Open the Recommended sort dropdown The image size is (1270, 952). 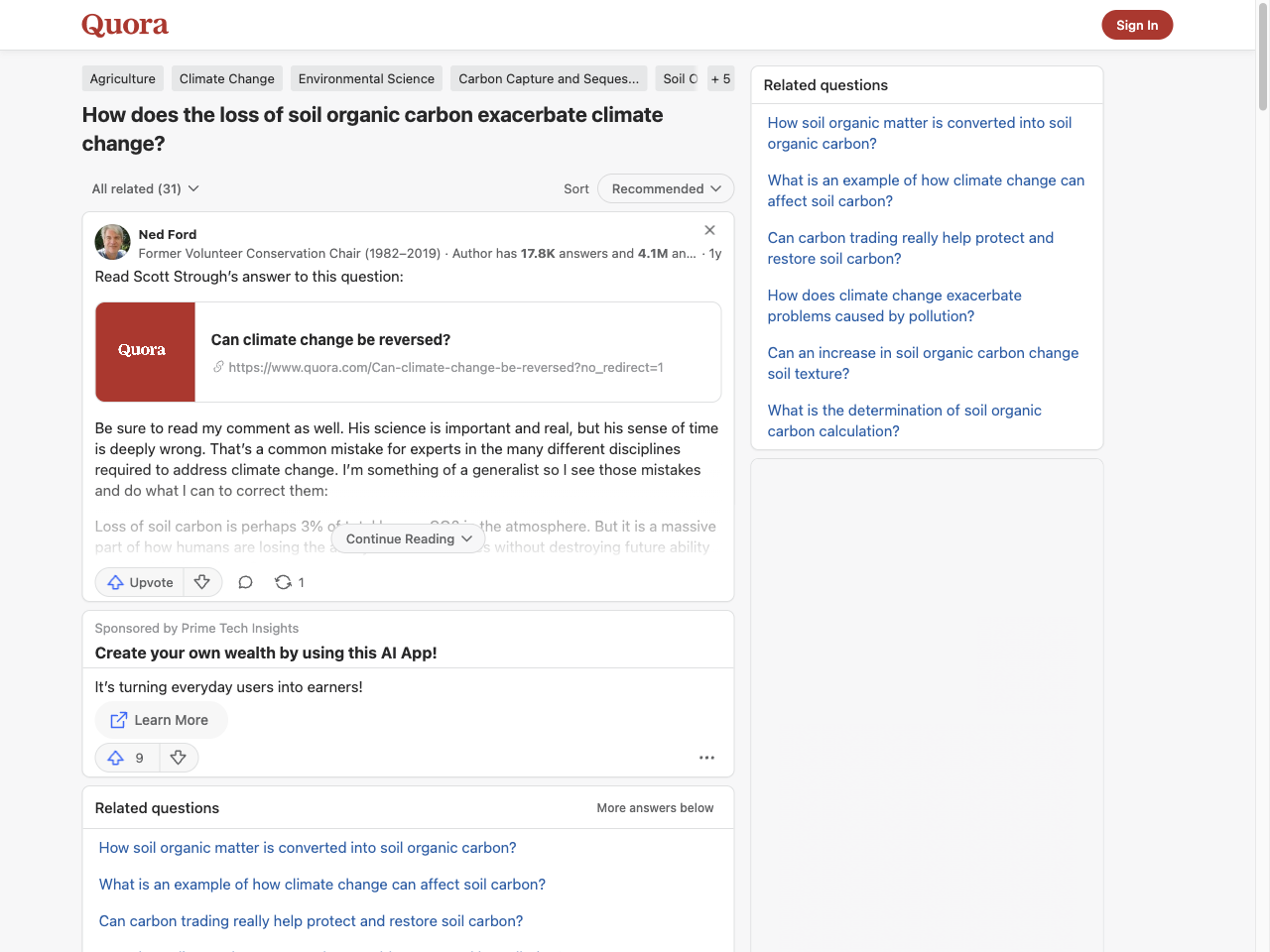click(x=666, y=188)
